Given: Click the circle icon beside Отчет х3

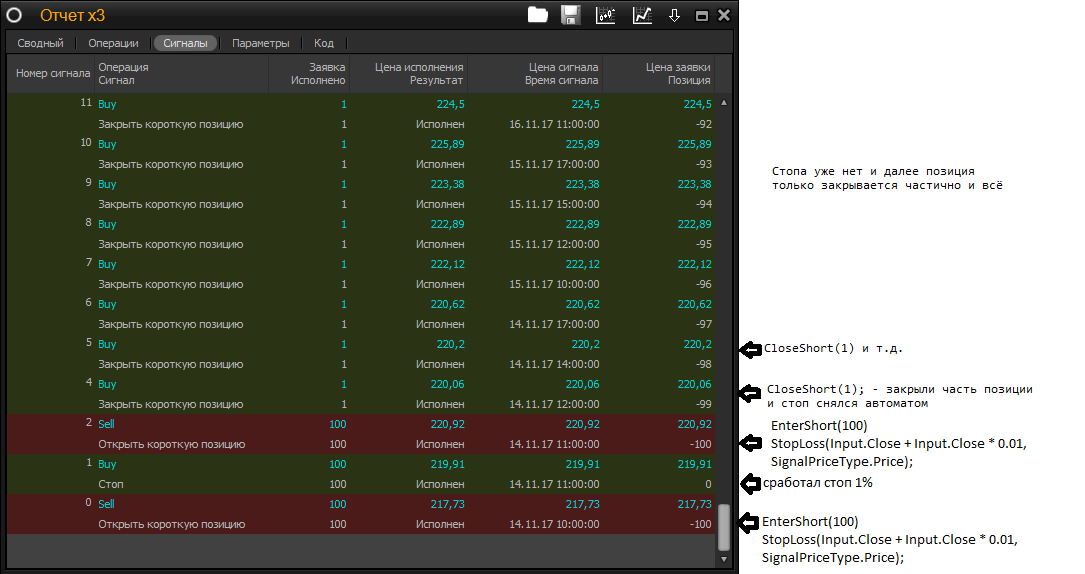Looking at the screenshot, I should click(x=15, y=15).
